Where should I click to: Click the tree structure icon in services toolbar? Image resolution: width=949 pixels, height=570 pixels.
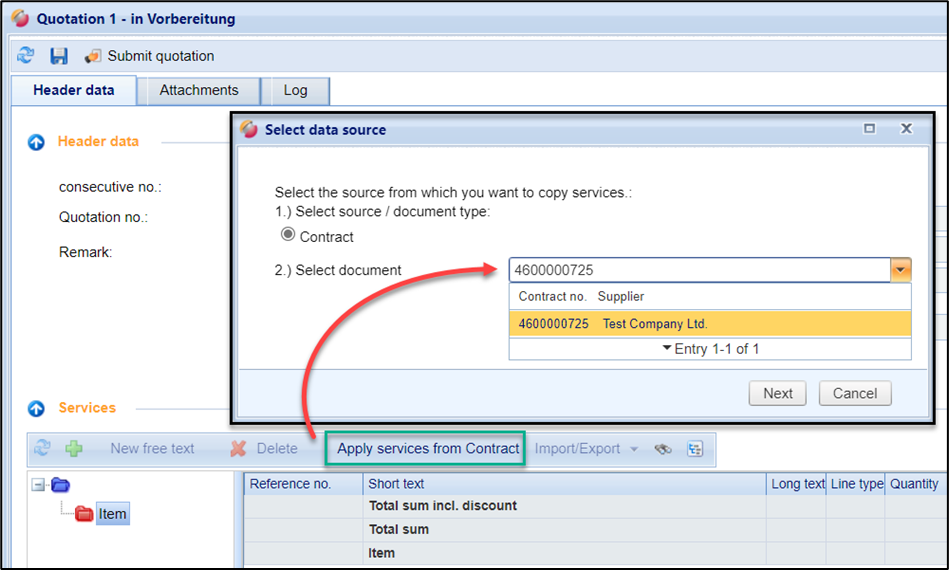point(695,449)
